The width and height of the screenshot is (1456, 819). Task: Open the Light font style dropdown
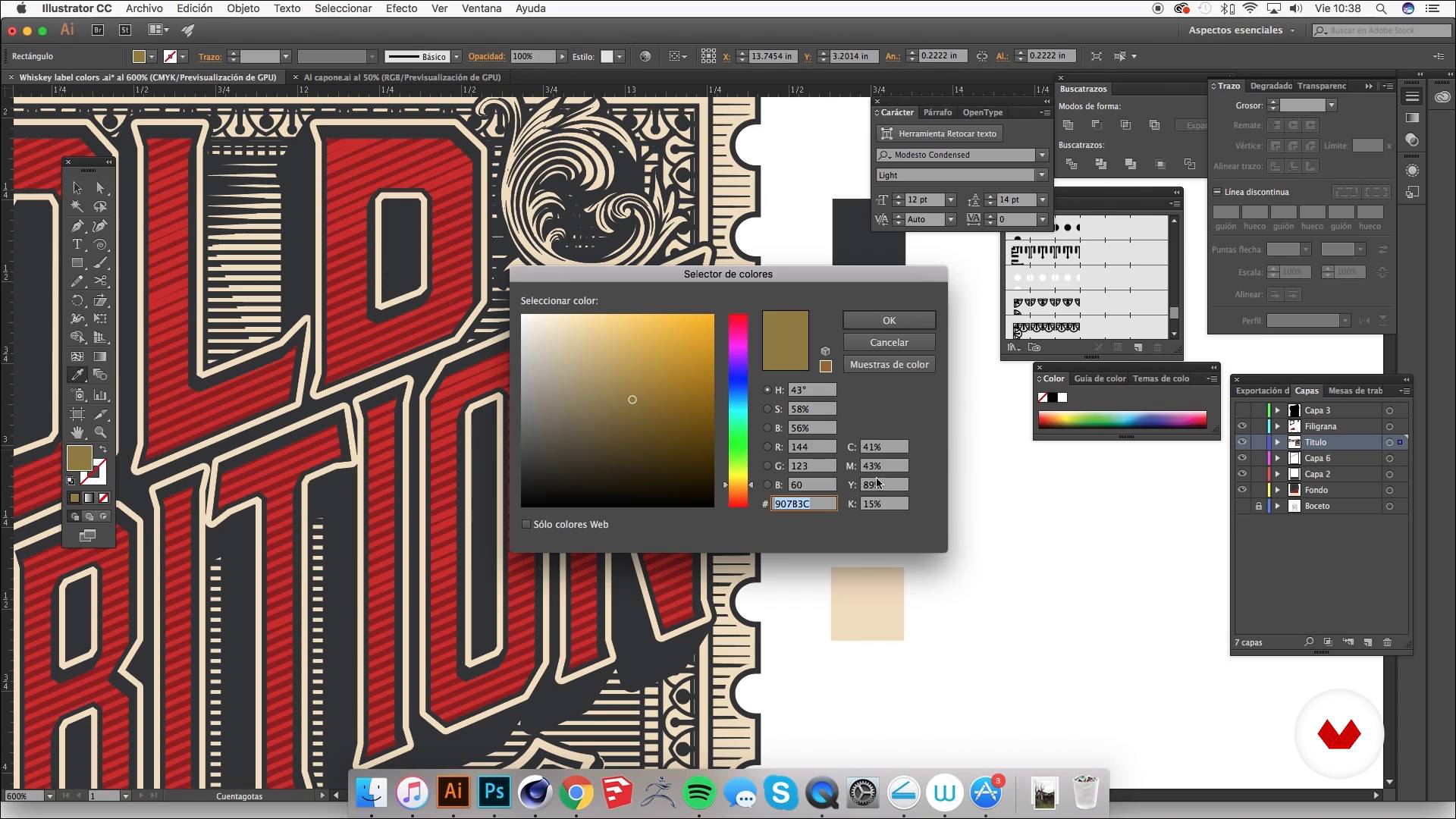[x=1042, y=175]
